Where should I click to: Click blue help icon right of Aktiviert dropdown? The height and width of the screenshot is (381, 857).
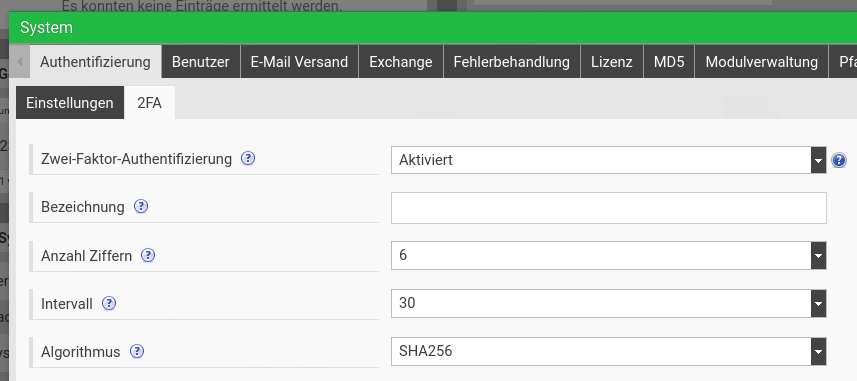pos(838,160)
